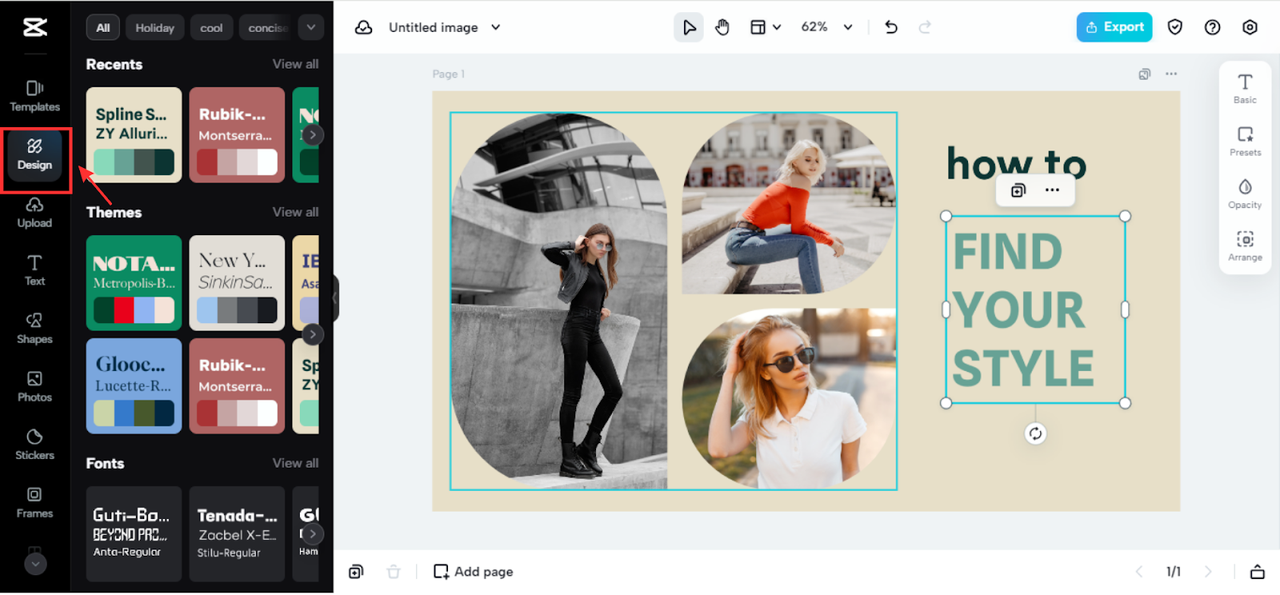The height and width of the screenshot is (595, 1280).
Task: Open selected text more options
Action: pos(1052,190)
